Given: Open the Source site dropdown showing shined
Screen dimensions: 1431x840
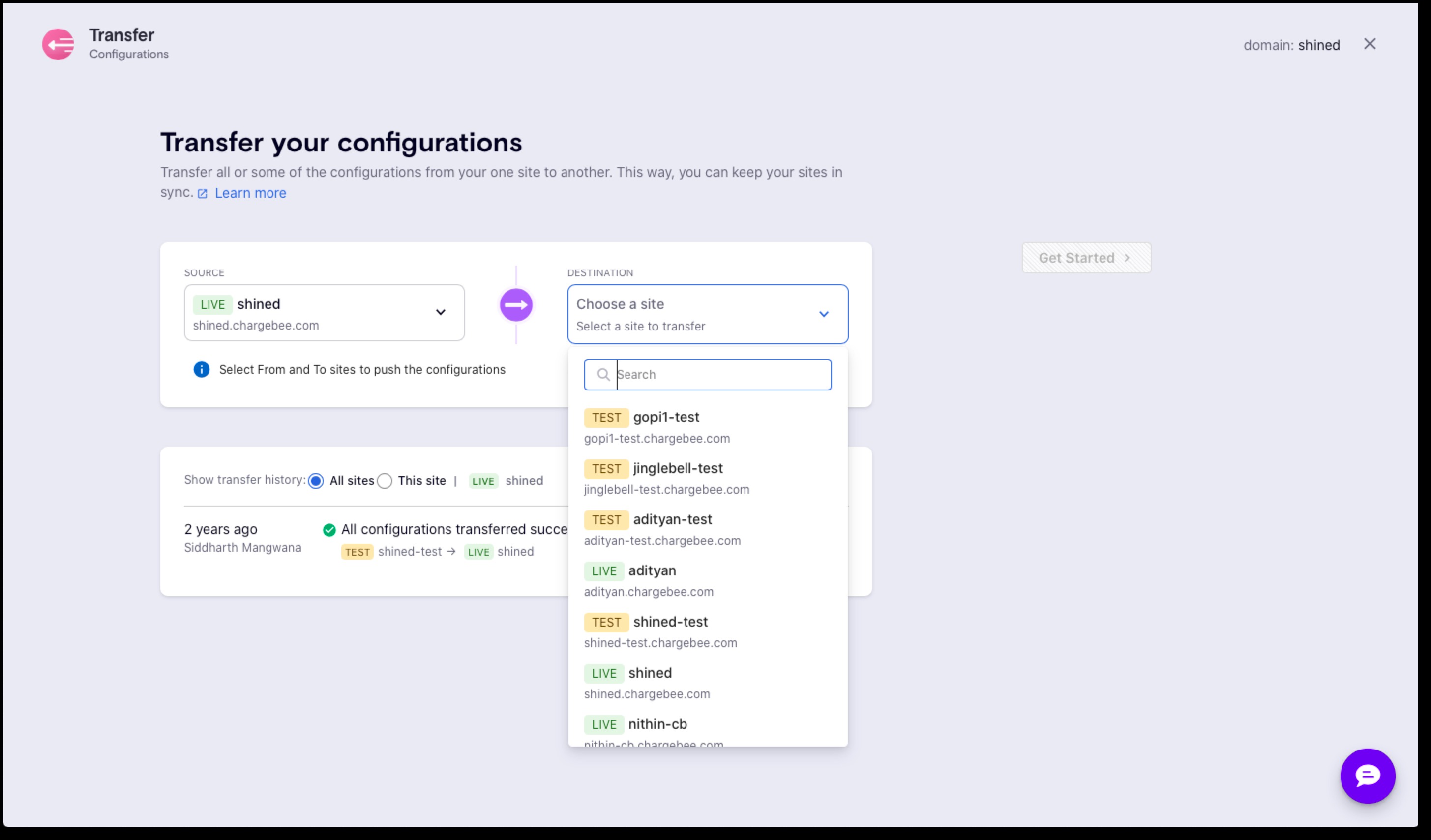Looking at the screenshot, I should [324, 313].
